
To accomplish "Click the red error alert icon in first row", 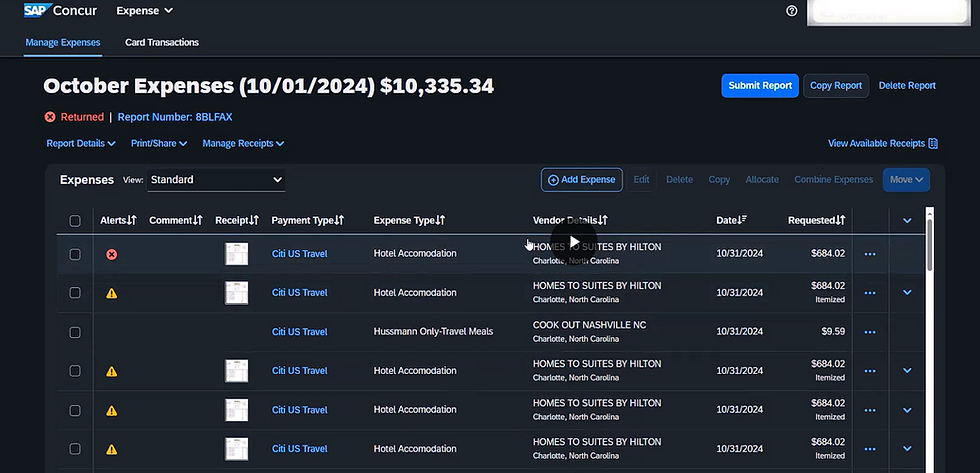I will (111, 254).
